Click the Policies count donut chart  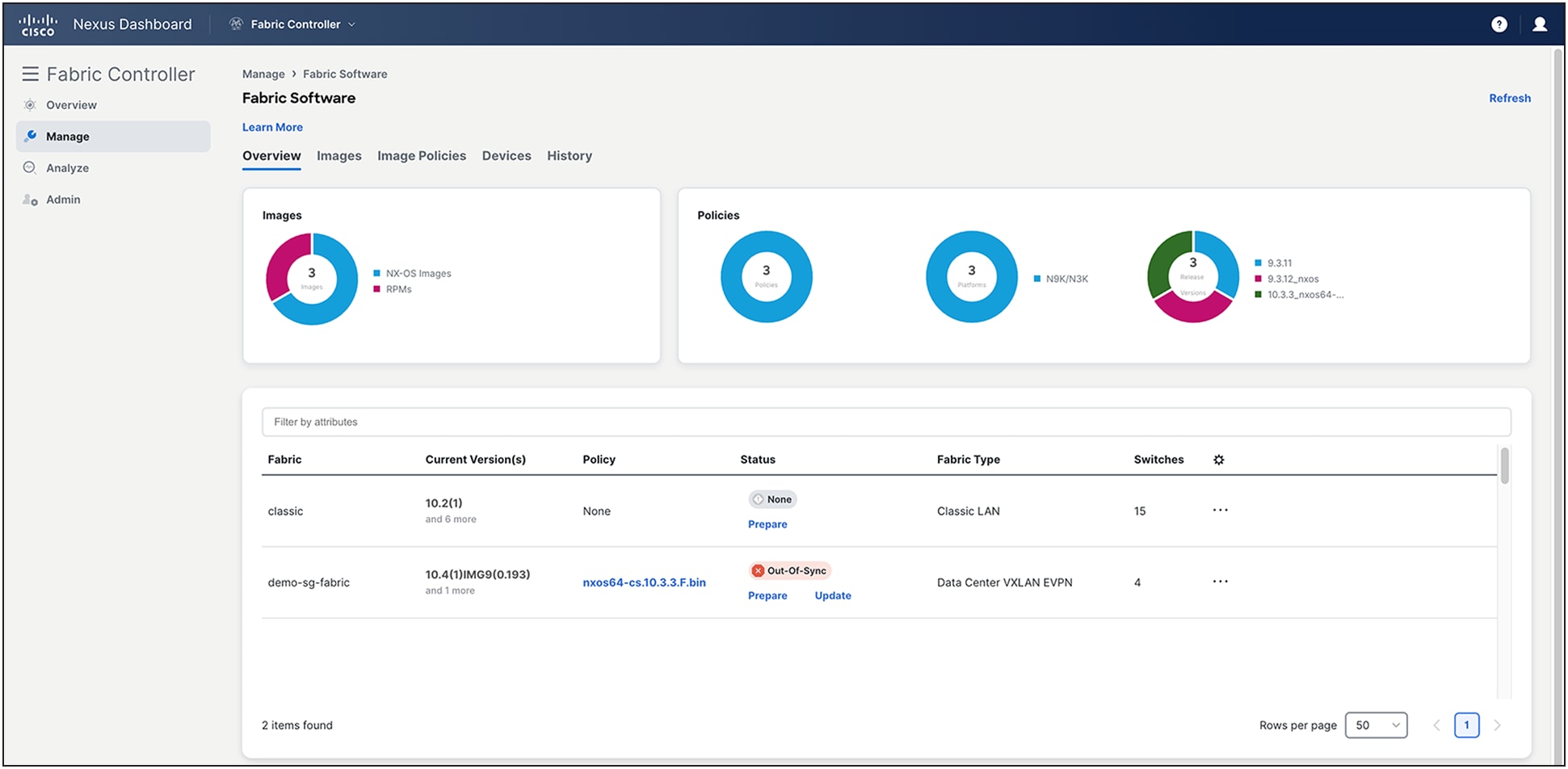coord(767,277)
